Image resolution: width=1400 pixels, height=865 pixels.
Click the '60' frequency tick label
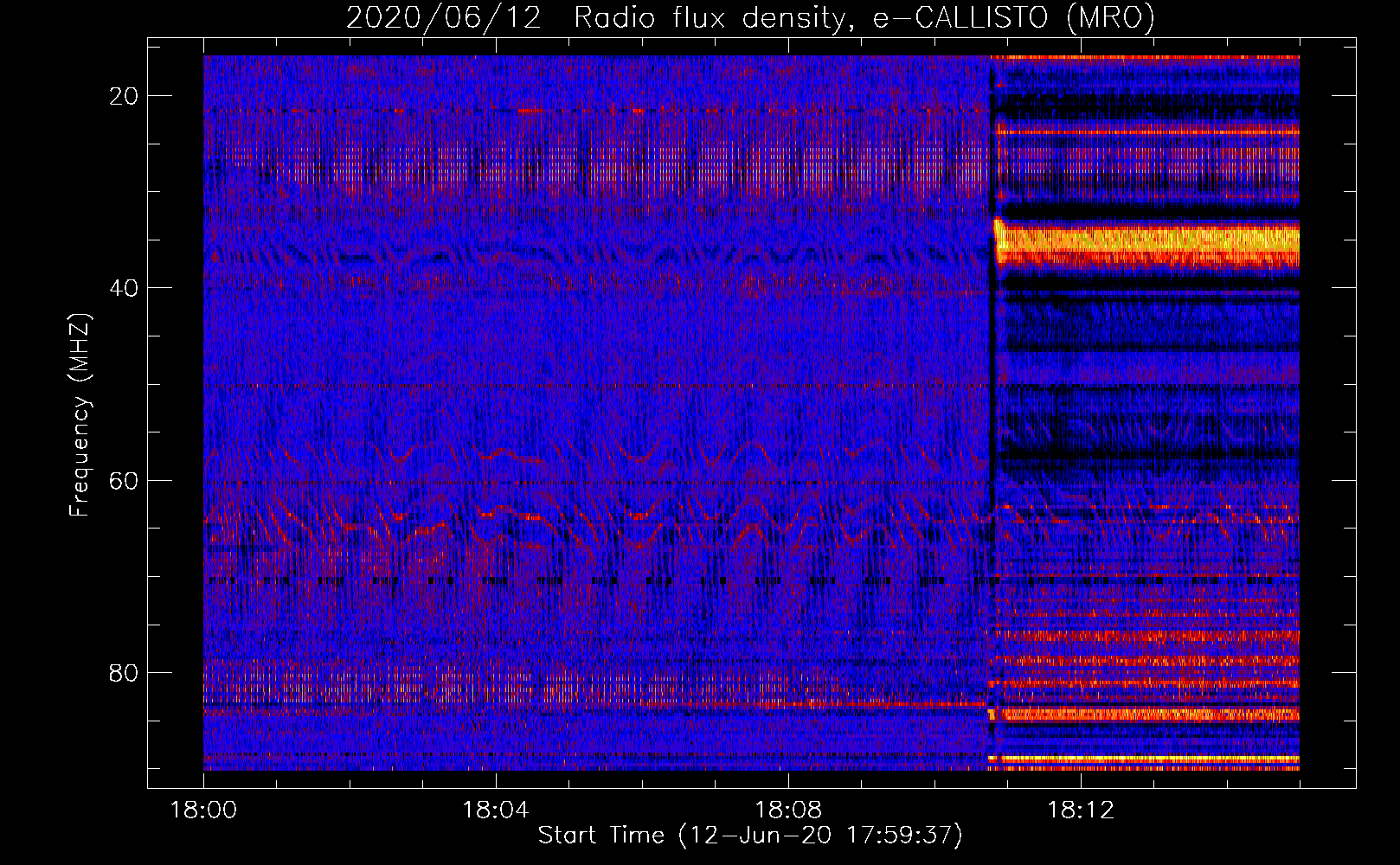(x=124, y=480)
